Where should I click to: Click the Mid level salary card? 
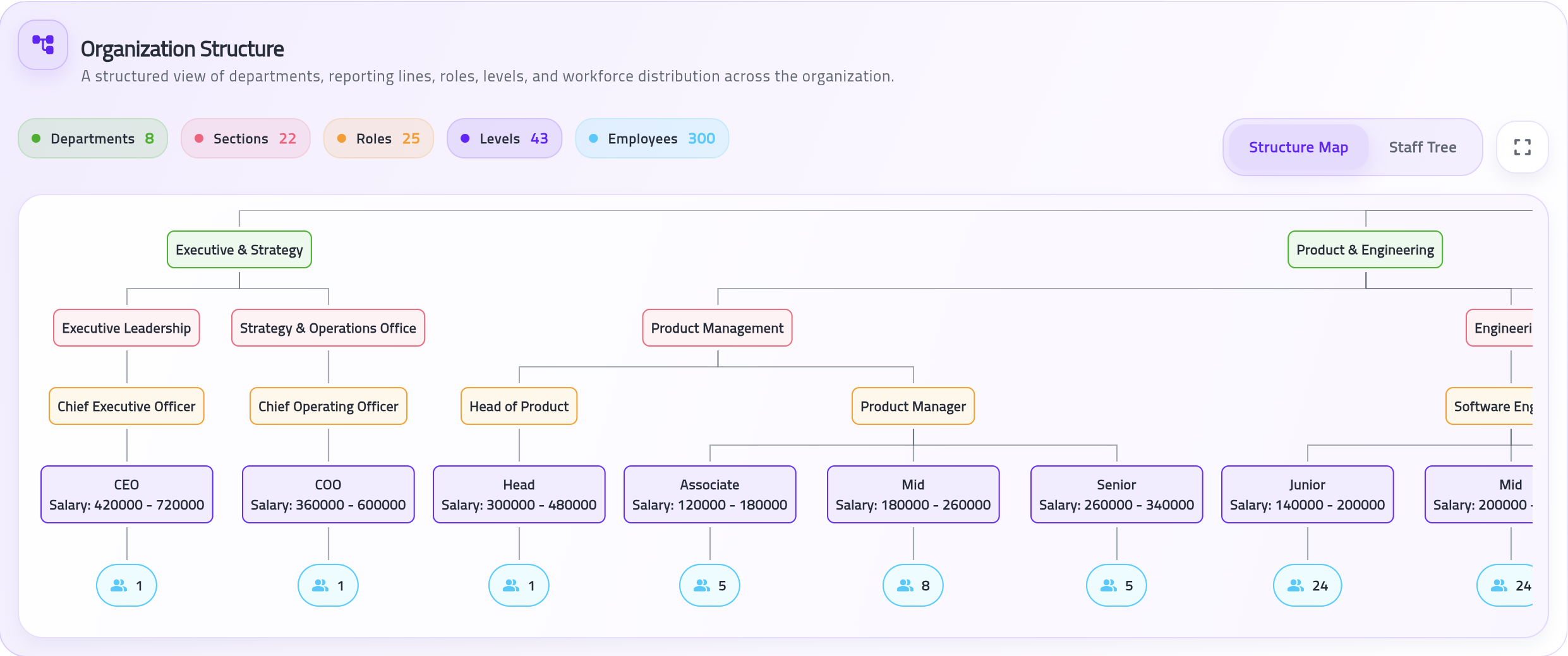coord(913,494)
